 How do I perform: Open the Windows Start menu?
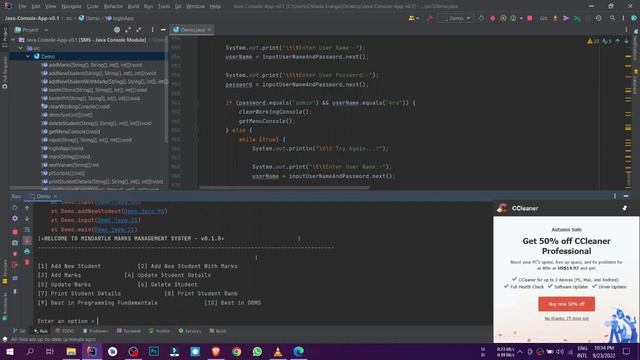tap(9, 351)
